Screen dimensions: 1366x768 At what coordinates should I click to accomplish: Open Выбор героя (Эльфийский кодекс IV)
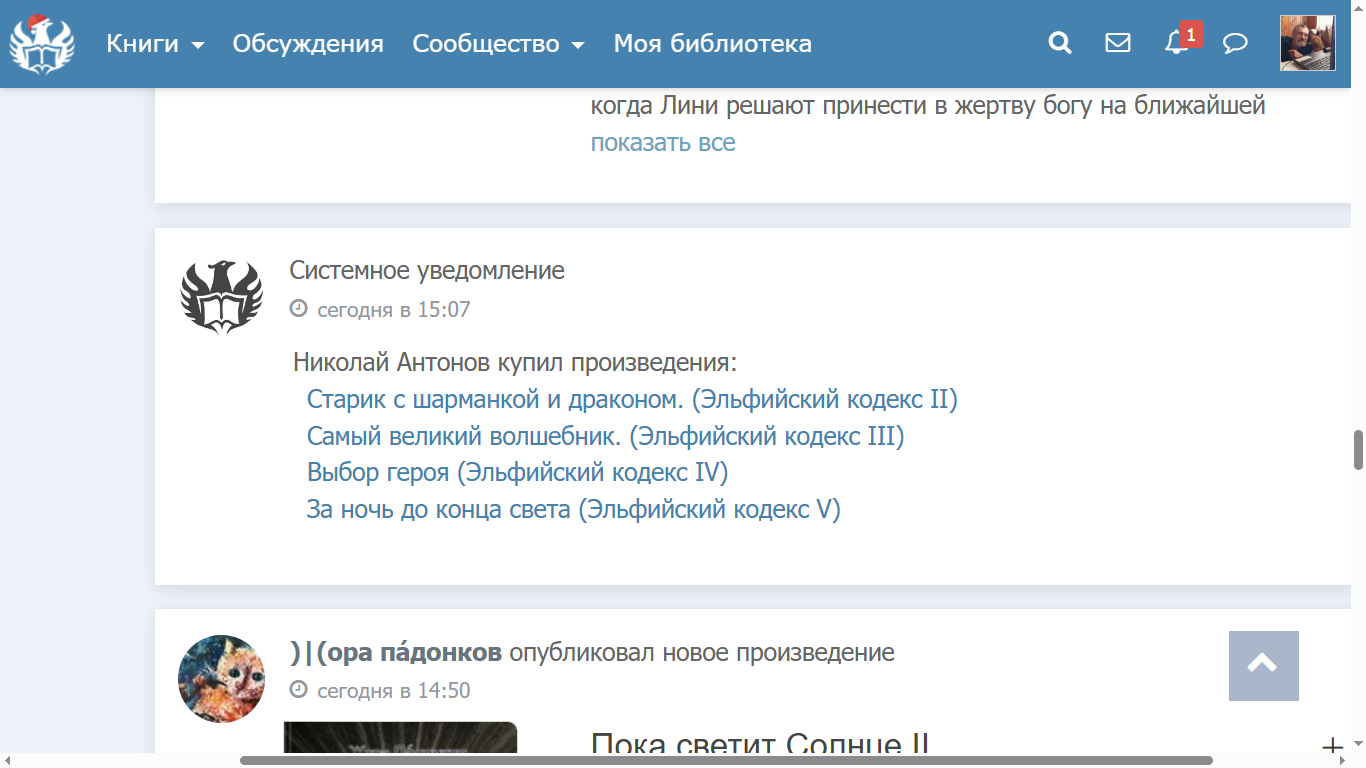pos(517,473)
